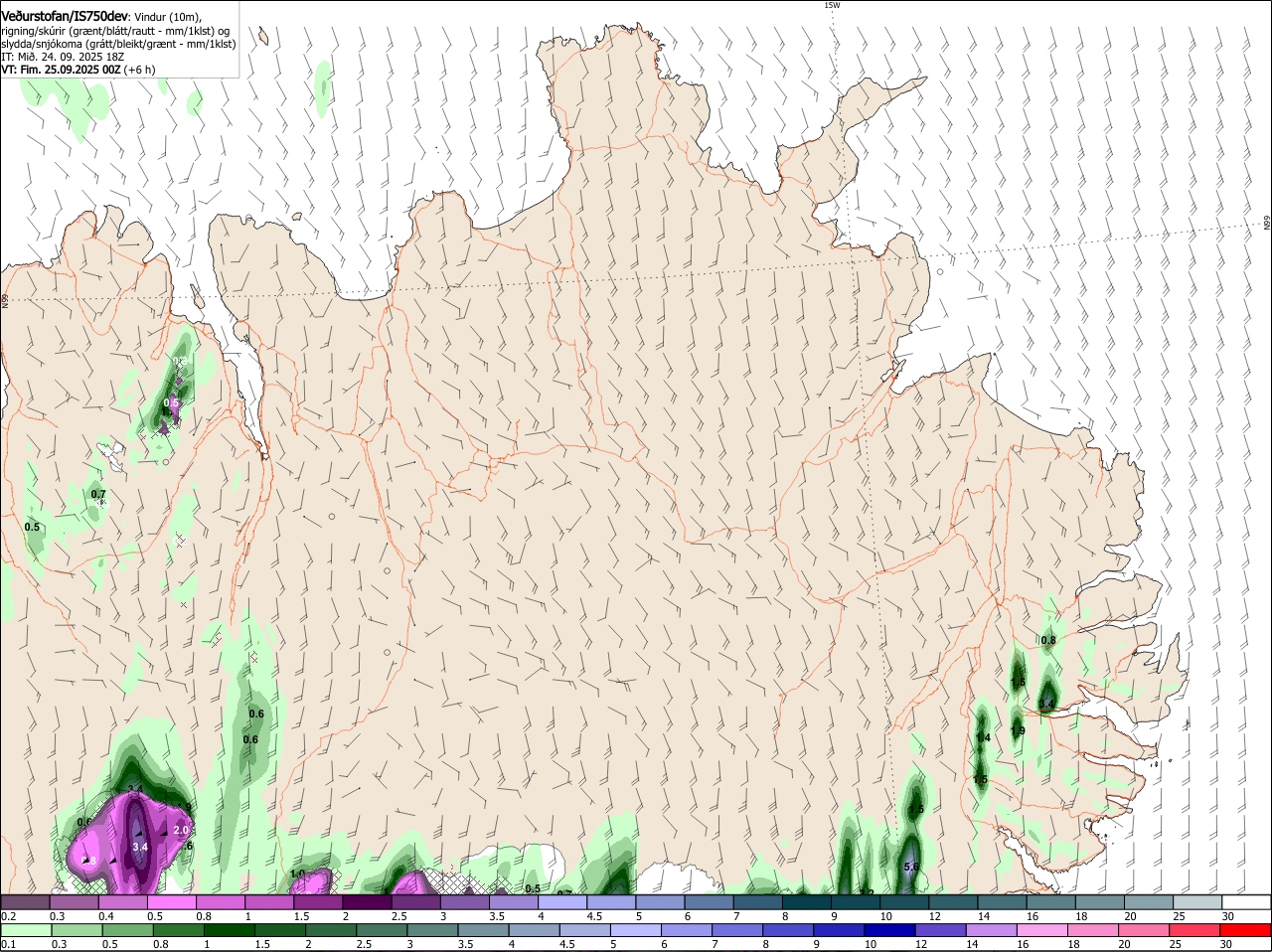Click the 0.1 label in the rain legend
This screenshot has height=952, width=1272.
click(8, 944)
